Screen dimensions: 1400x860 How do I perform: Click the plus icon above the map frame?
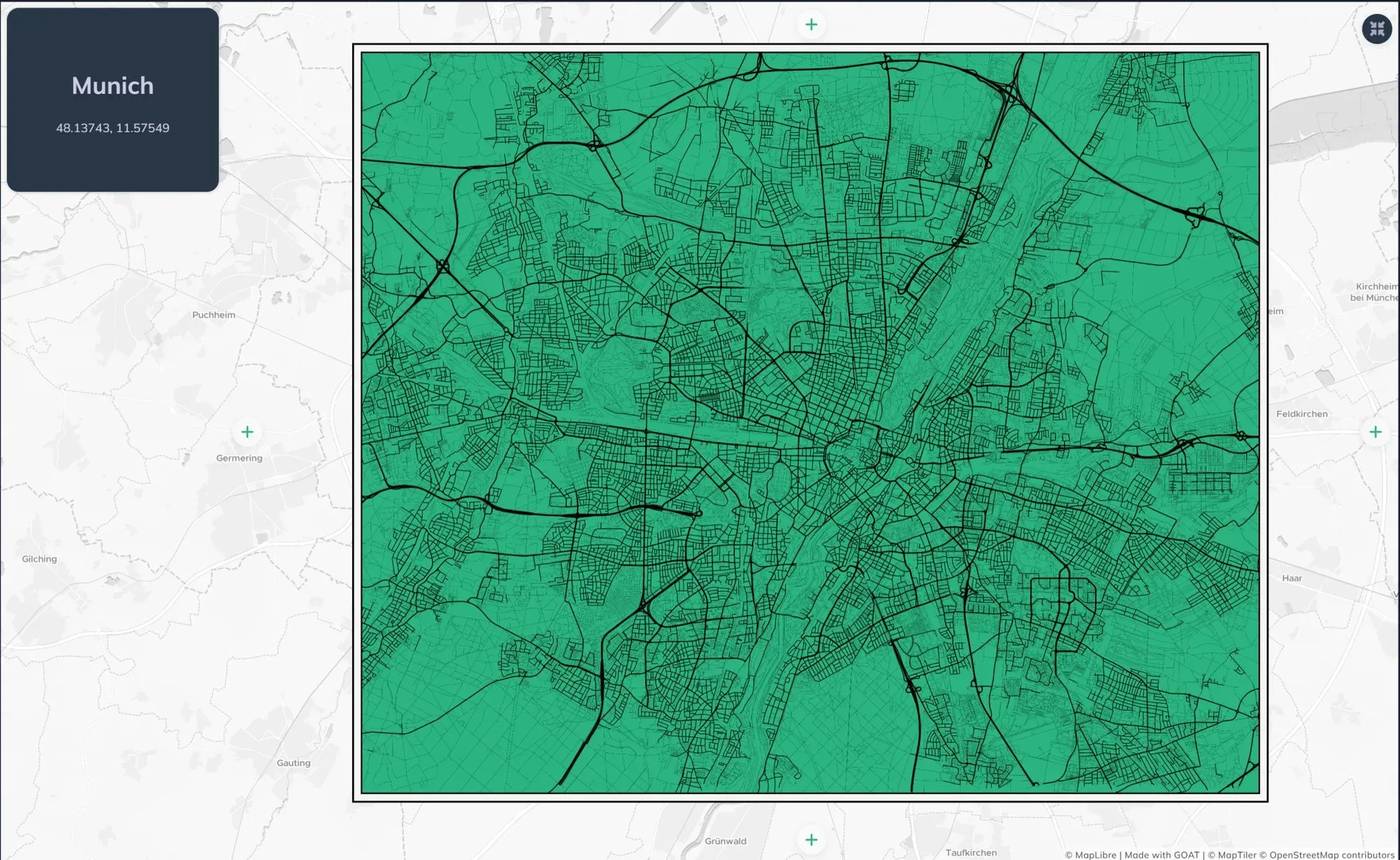pos(811,25)
